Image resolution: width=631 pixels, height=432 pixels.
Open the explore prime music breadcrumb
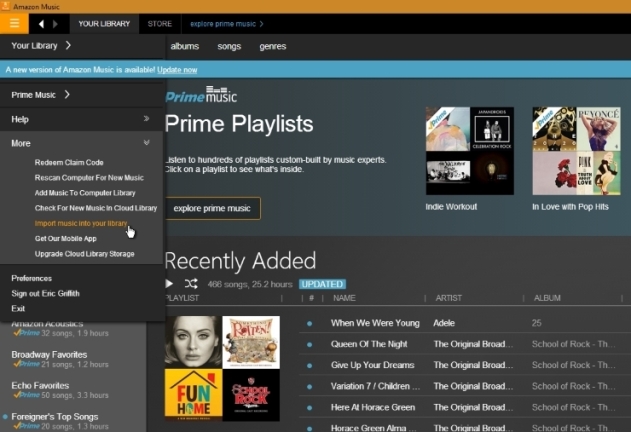227,24
